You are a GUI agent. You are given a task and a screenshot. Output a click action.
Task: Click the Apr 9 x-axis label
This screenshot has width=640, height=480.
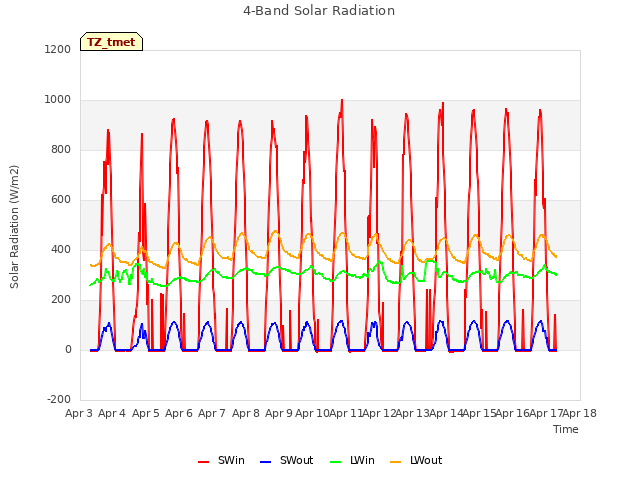pyautogui.click(x=279, y=413)
